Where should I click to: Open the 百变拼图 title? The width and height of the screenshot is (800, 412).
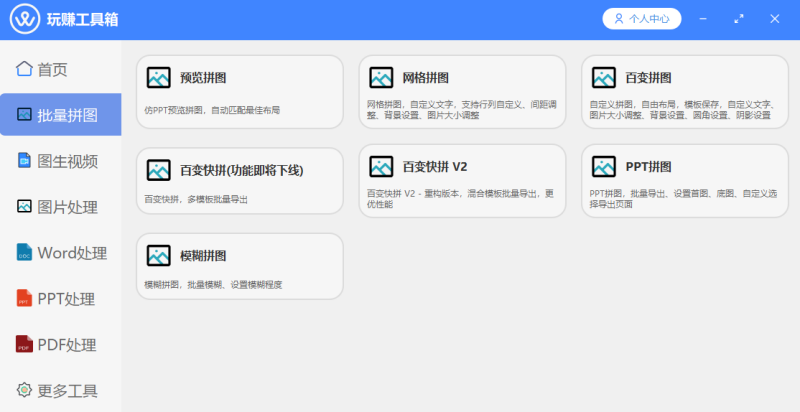pyautogui.click(x=648, y=78)
